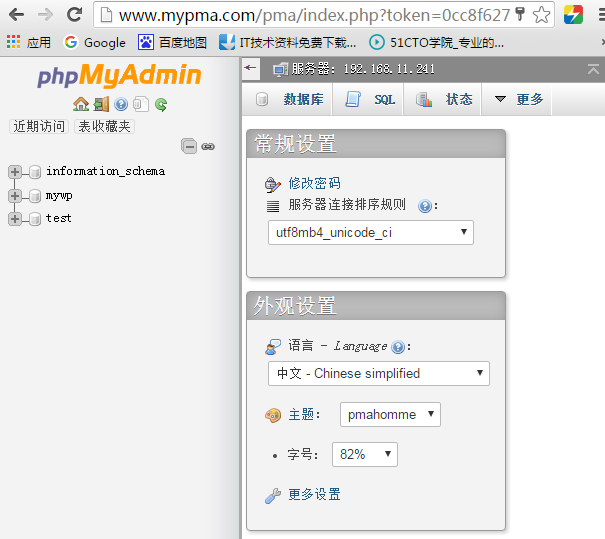Viewport: 605px width, 539px height.
Task: Click the 主题 theme link
Action: [302, 414]
